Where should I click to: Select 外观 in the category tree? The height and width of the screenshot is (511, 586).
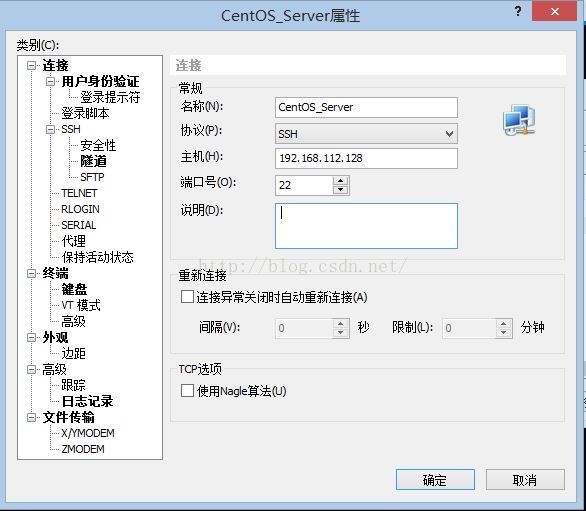coord(55,338)
